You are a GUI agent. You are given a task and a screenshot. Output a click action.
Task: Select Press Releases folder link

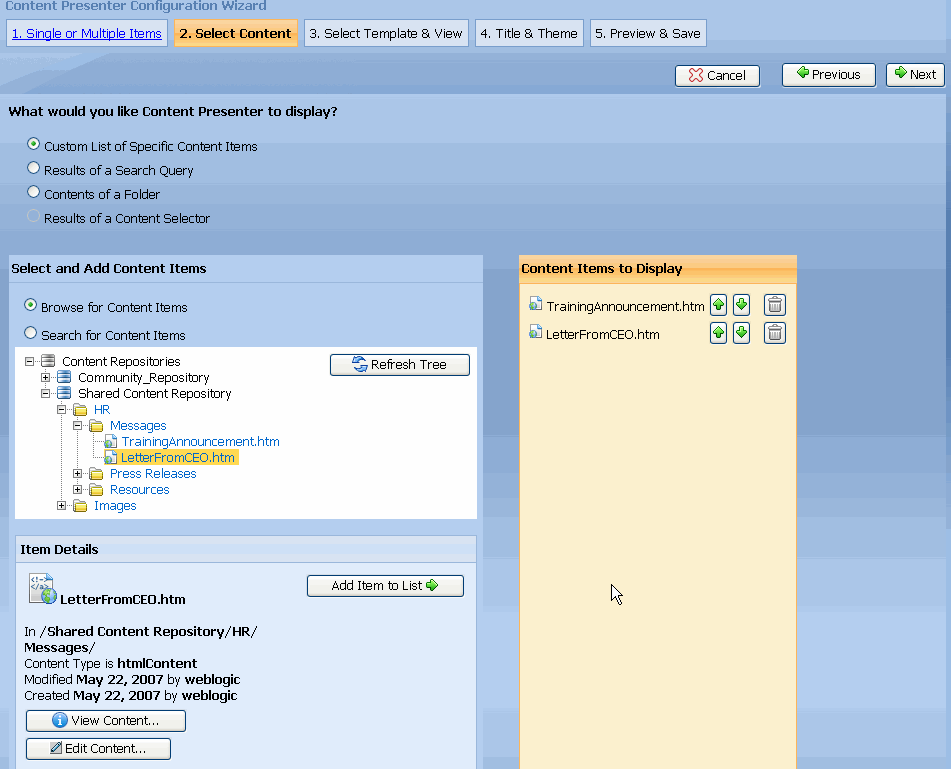point(153,474)
